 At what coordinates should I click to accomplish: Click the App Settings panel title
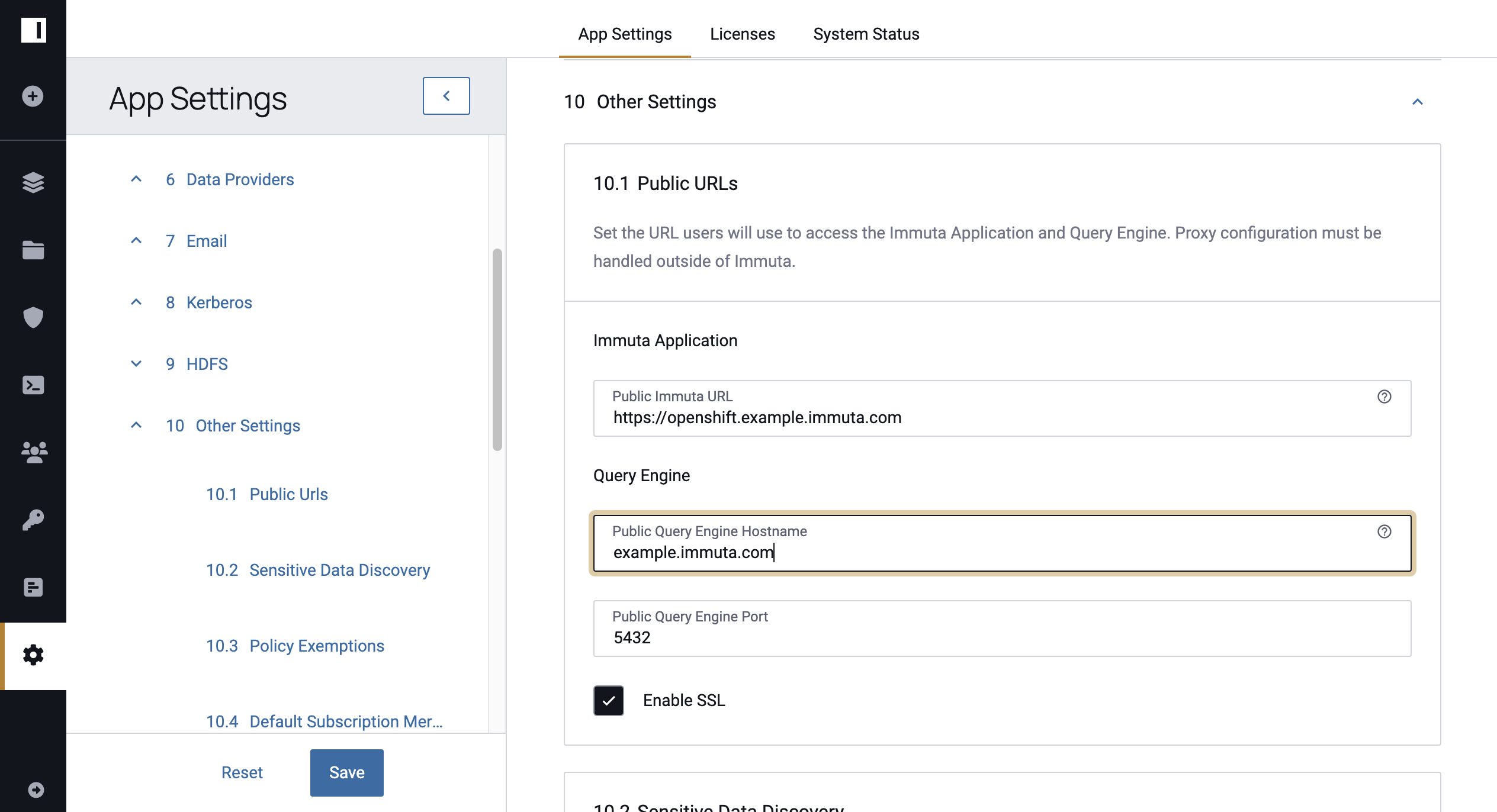[x=198, y=98]
